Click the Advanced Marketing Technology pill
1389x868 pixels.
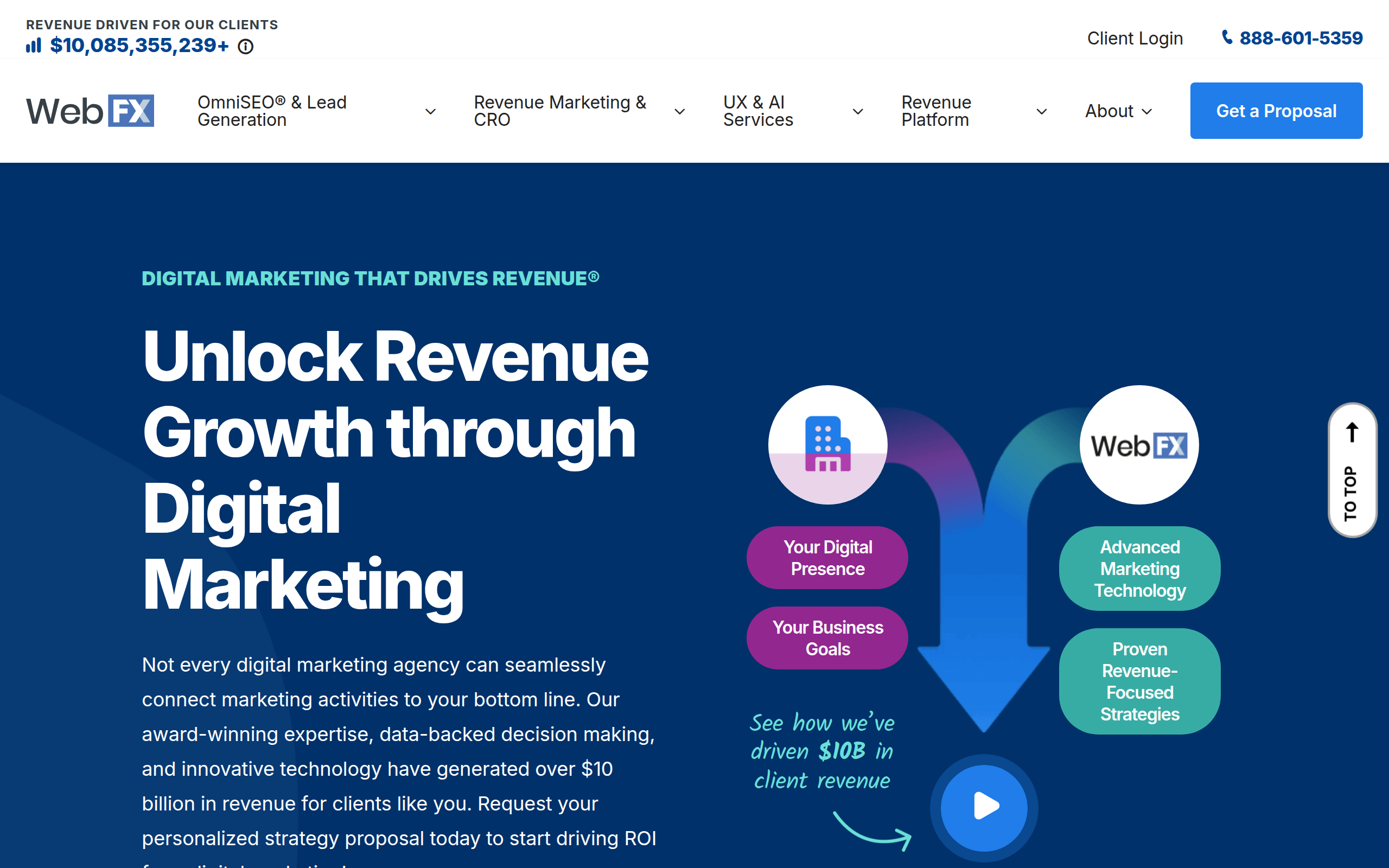pos(1139,569)
